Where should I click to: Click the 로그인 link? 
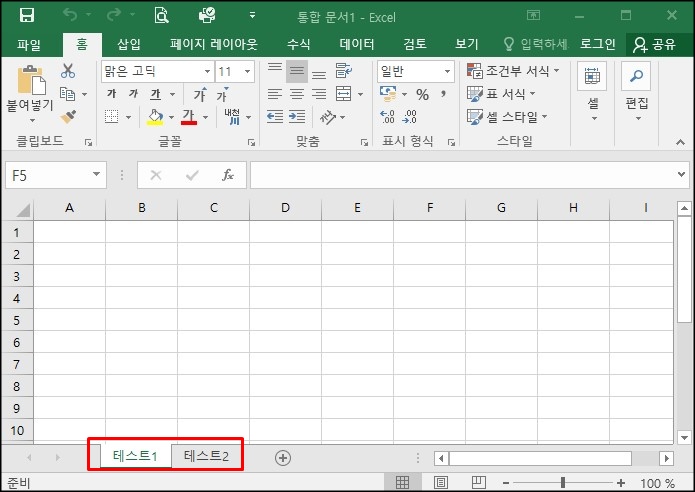point(597,44)
